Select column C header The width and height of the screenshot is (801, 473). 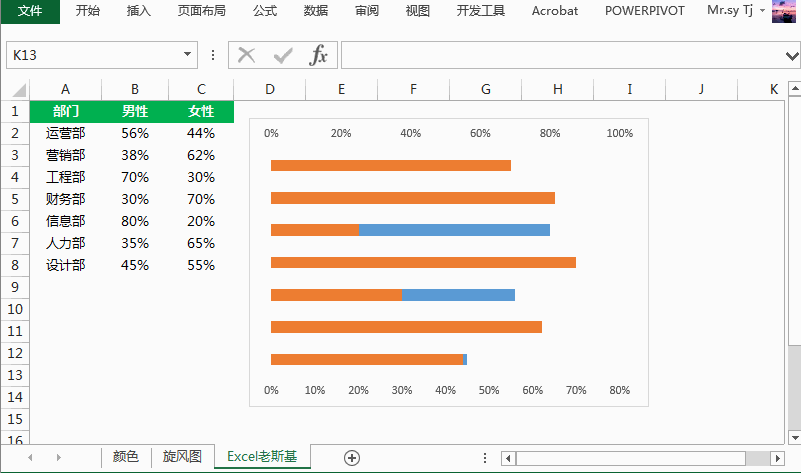tap(201, 89)
